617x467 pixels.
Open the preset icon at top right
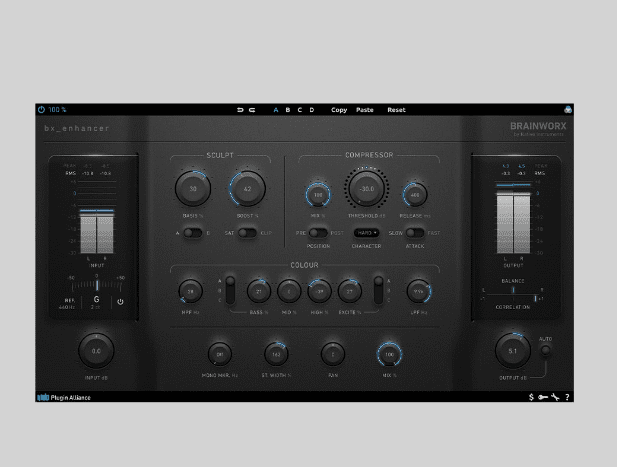(x=568, y=110)
